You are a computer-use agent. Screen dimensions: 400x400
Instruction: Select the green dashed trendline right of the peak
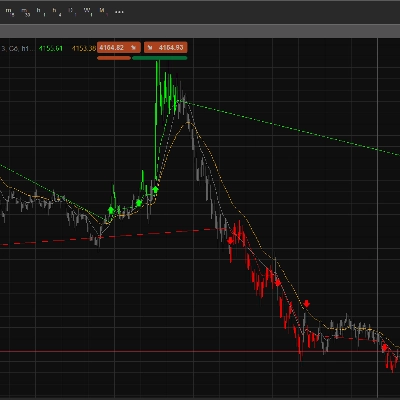click(290, 128)
